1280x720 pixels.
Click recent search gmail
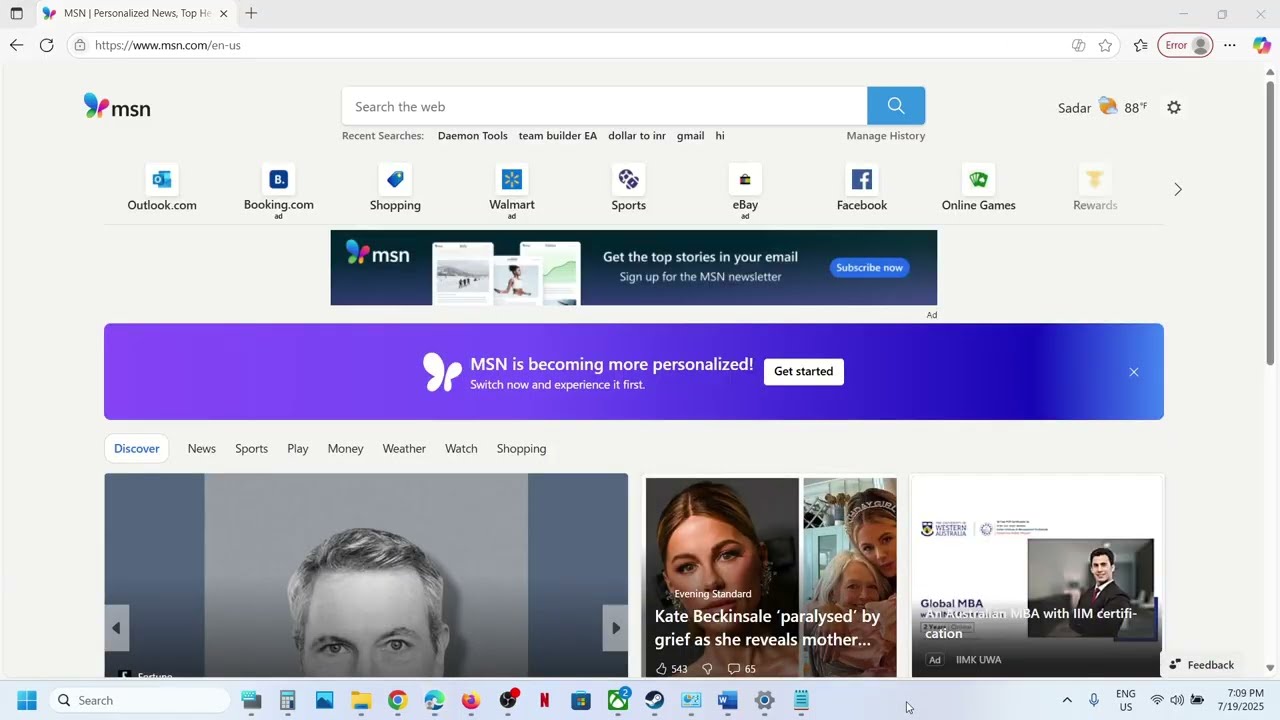pos(691,136)
